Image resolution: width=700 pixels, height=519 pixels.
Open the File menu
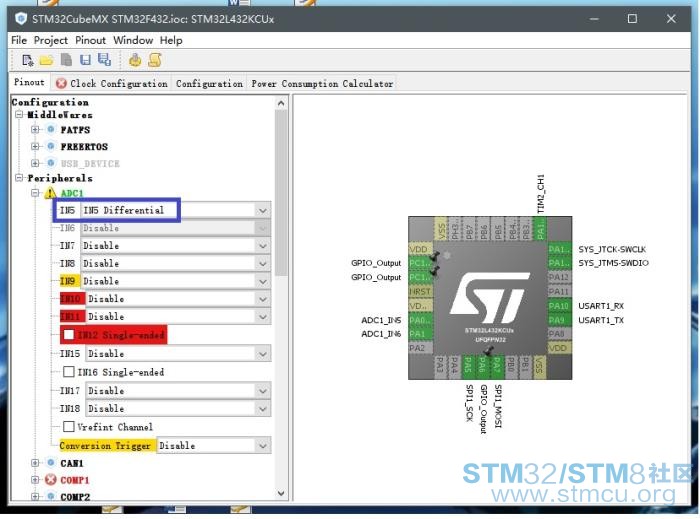click(x=19, y=40)
